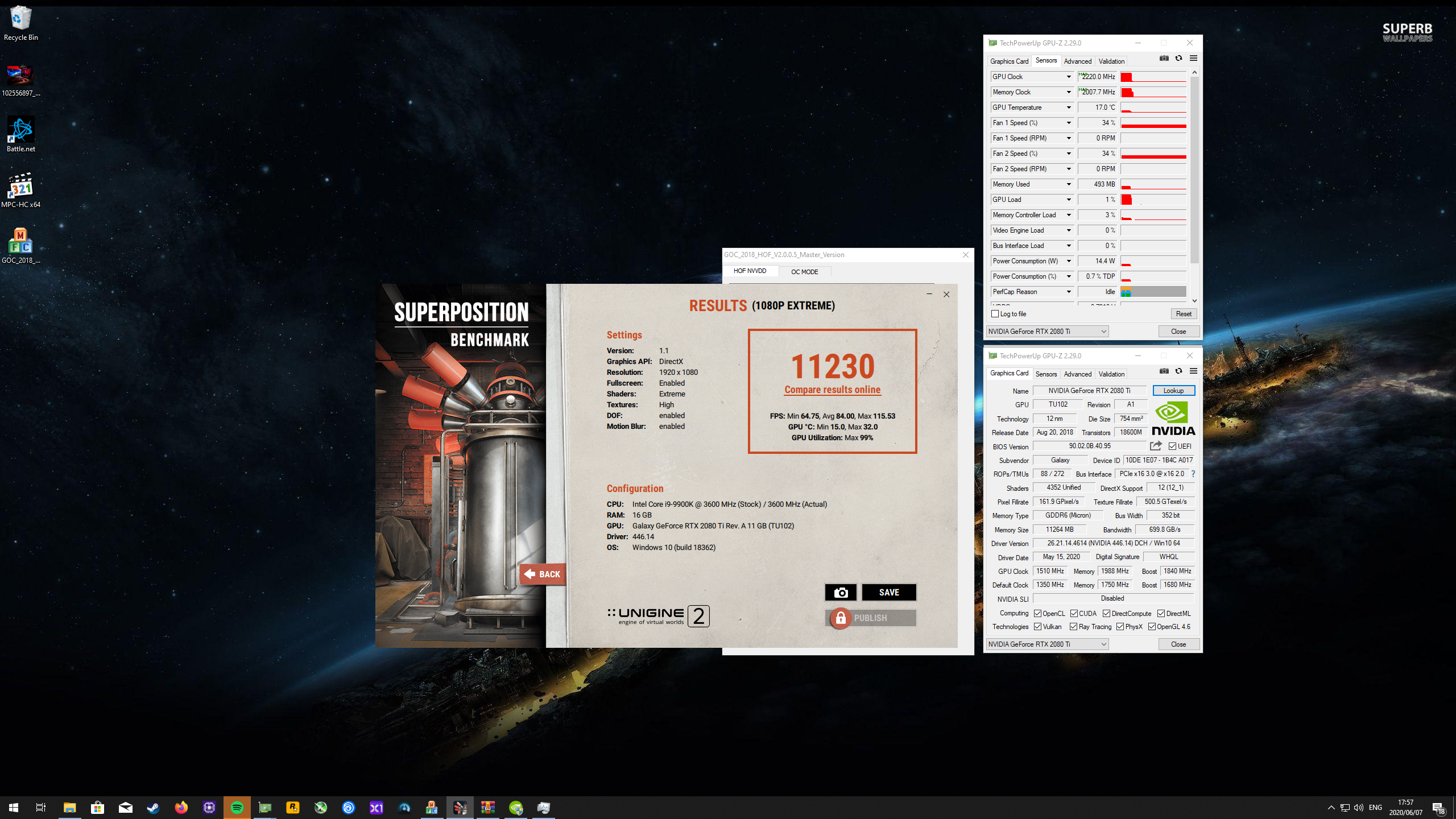Switch to Superposition Benchmark taskbar icon

click(460, 808)
